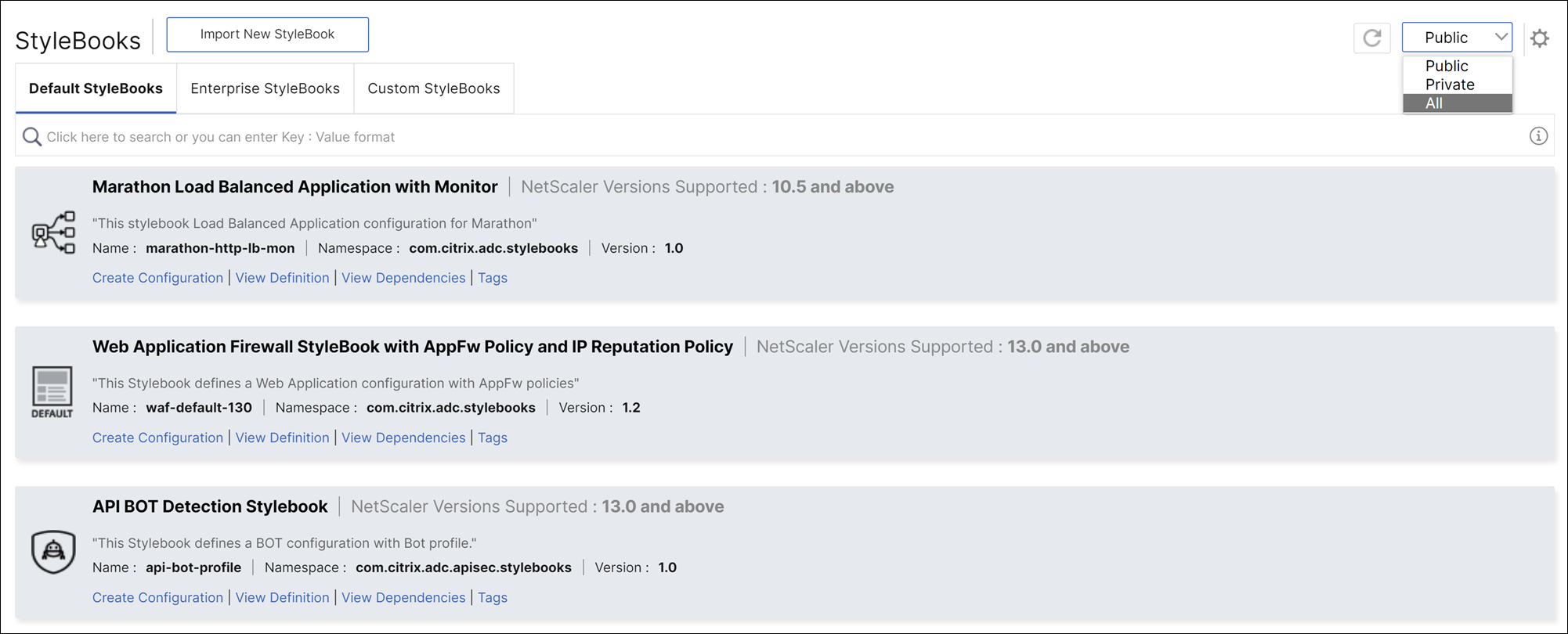
Task: Select Public option in dropdown list
Action: coord(1446,66)
